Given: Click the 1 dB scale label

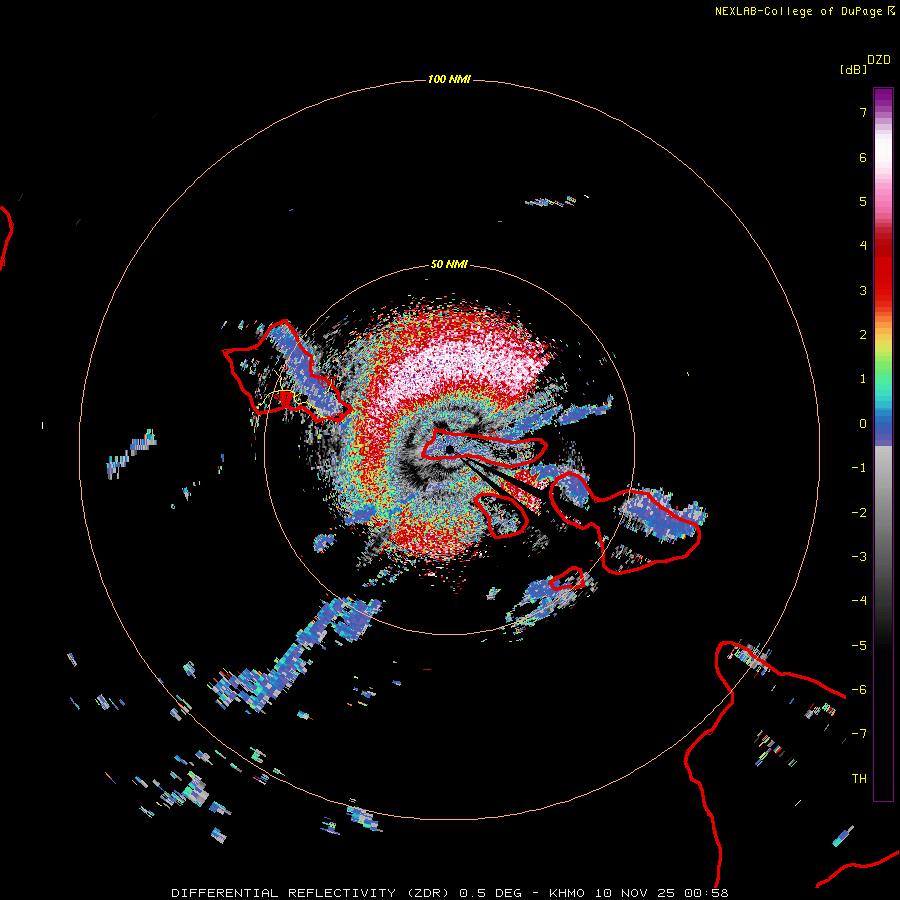Looking at the screenshot, I should tap(863, 379).
